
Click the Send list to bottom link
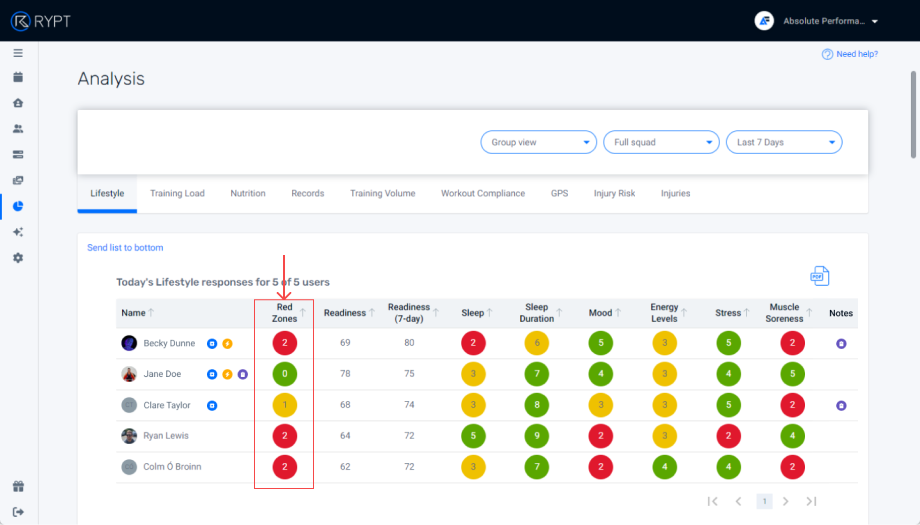coord(125,248)
